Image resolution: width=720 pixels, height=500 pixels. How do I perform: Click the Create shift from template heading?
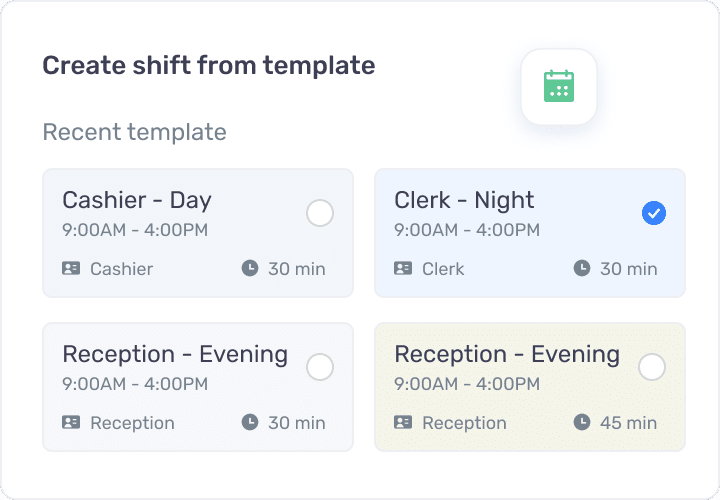point(208,66)
